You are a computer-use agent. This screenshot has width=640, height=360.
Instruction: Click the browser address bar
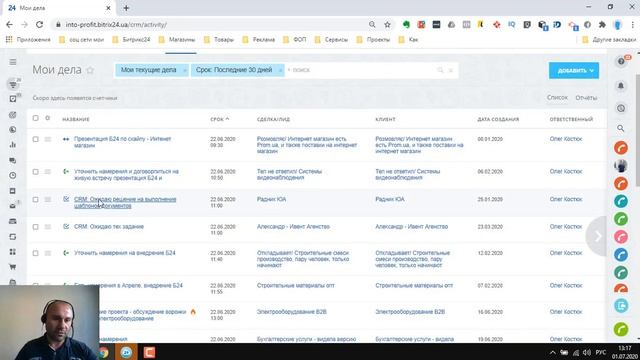coord(212,24)
